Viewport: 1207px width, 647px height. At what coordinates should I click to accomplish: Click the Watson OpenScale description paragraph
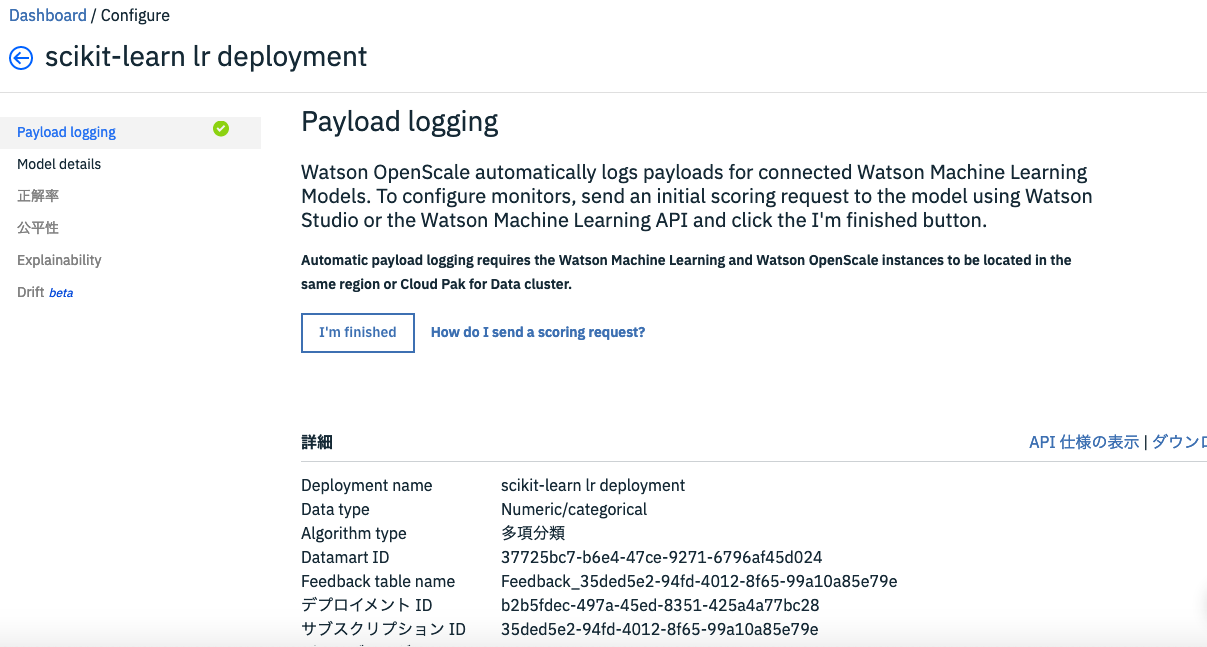click(697, 196)
